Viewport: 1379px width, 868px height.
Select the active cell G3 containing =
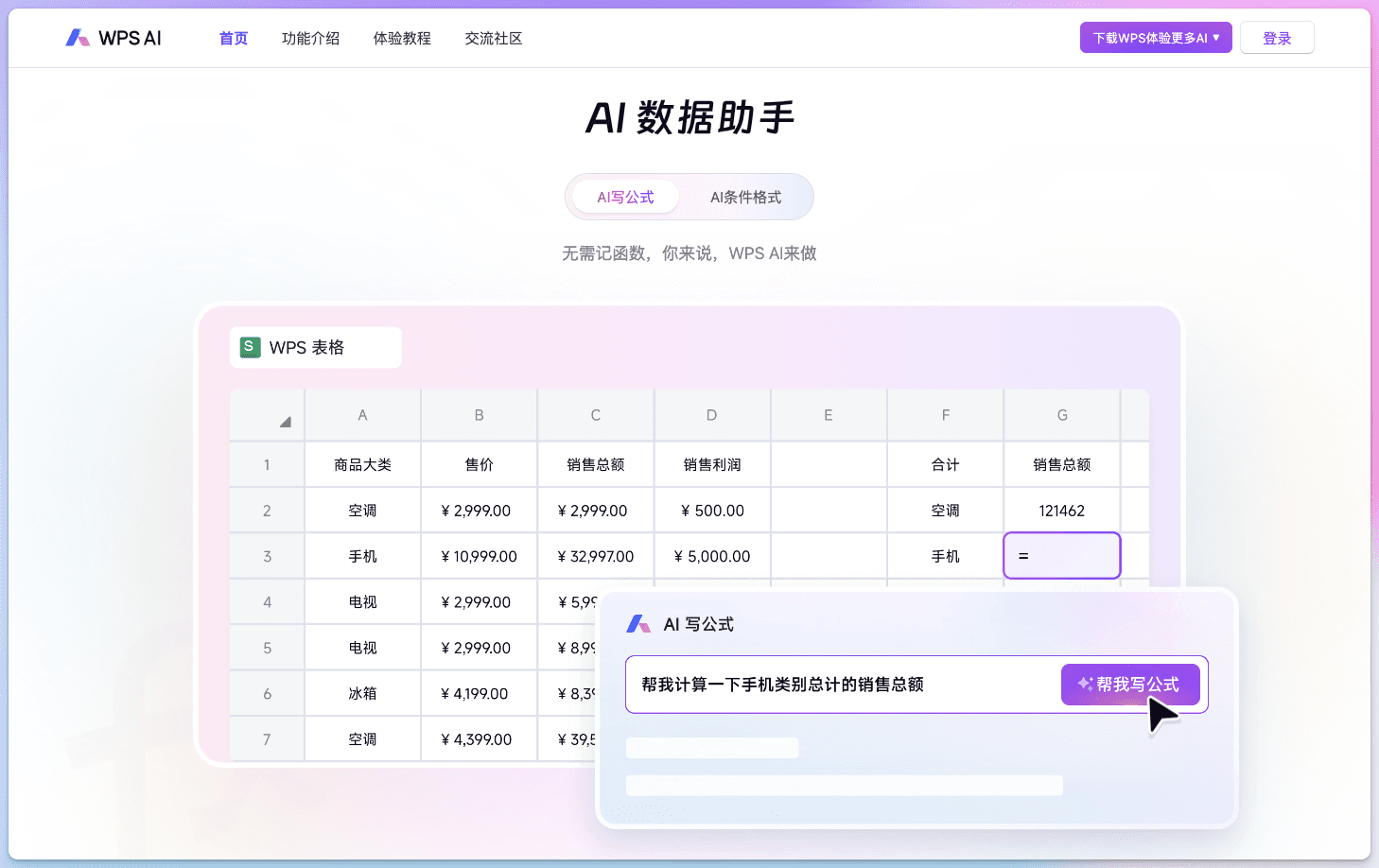pyautogui.click(x=1062, y=556)
